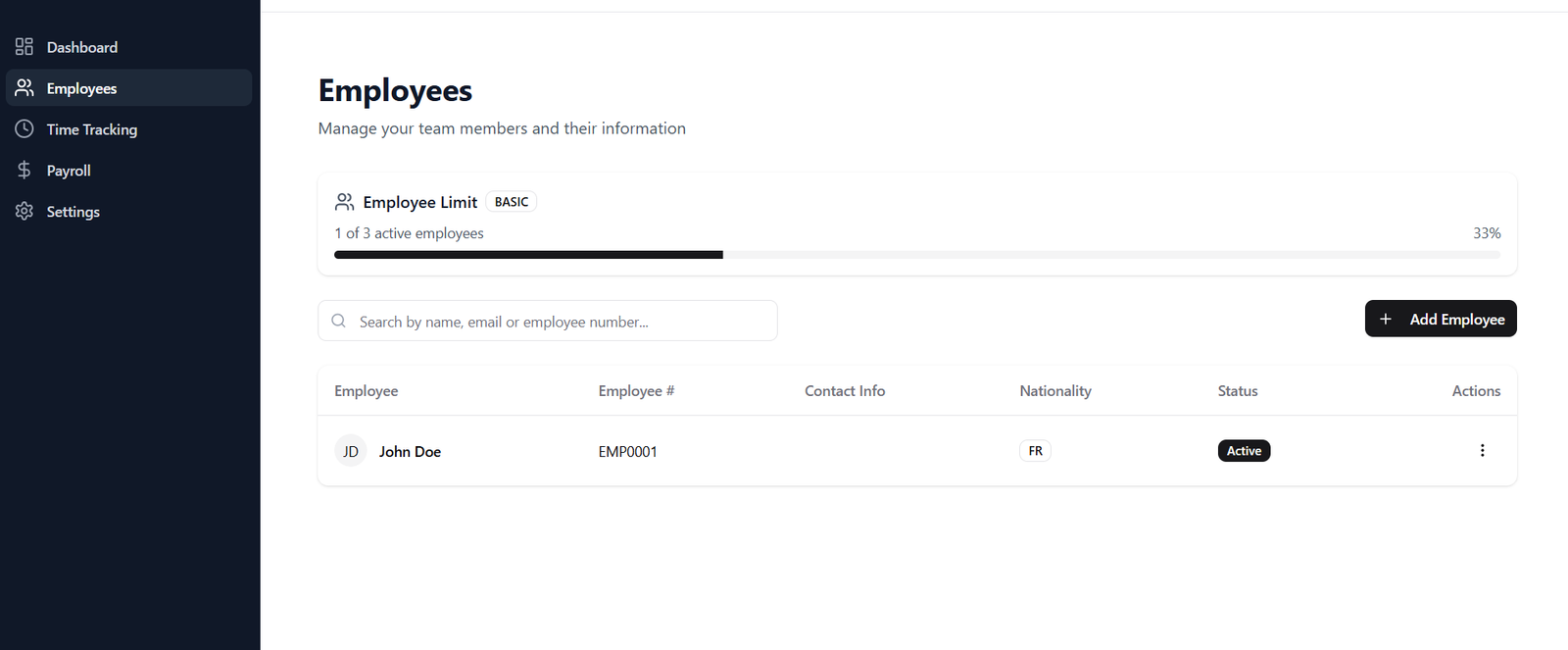The width and height of the screenshot is (1568, 650).
Task: Click the Employee Limit people icon
Action: tap(344, 202)
